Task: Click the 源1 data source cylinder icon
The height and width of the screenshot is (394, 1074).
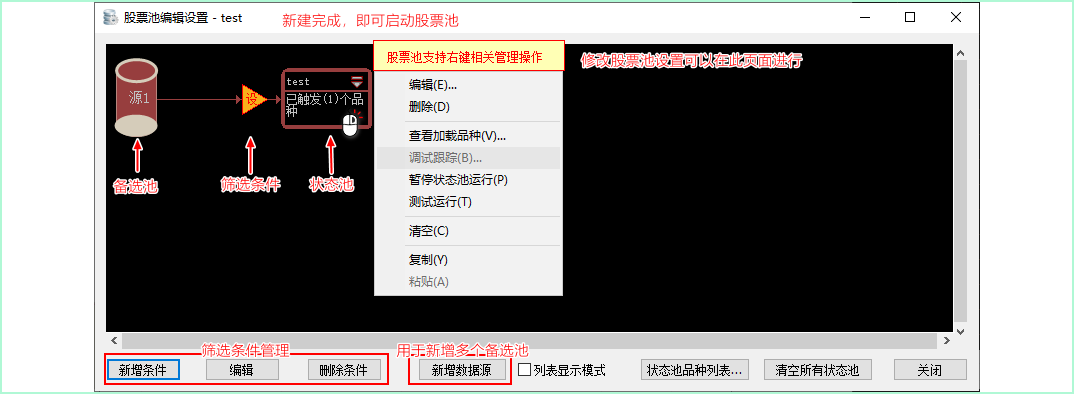Action: coord(136,97)
